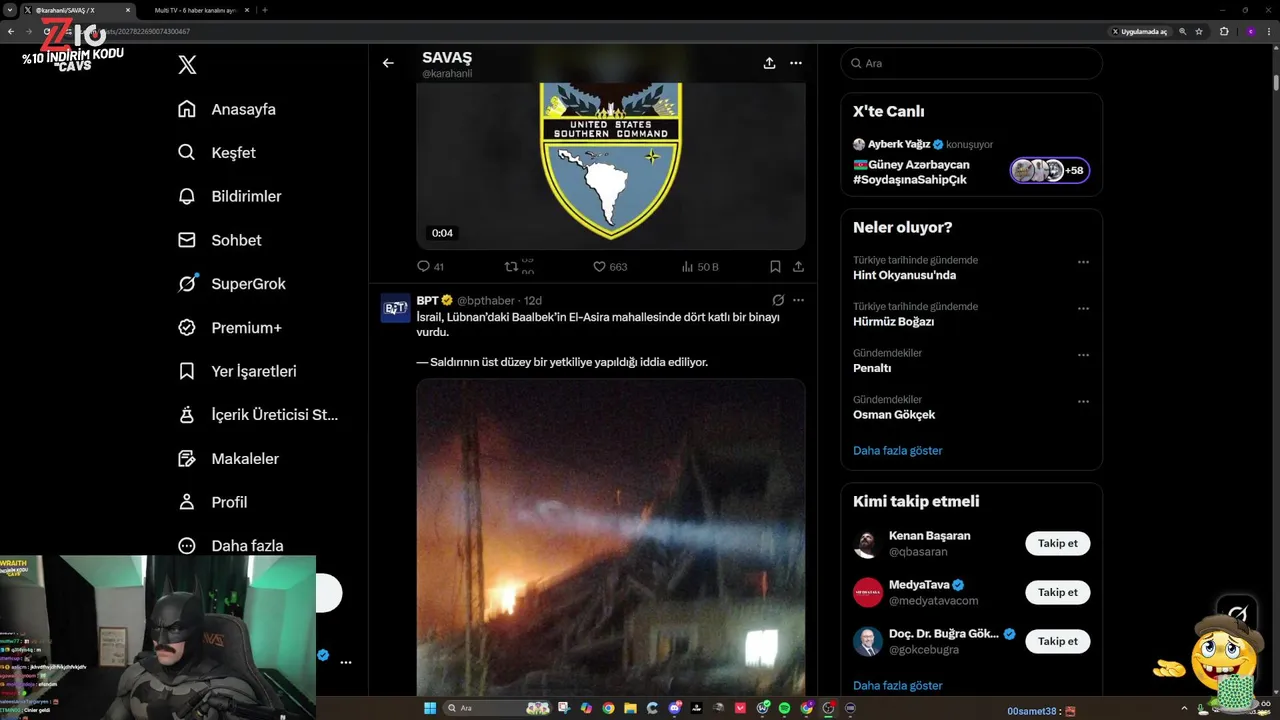Open the MedyaTava profile avatar
1280x720 pixels.
867,593
